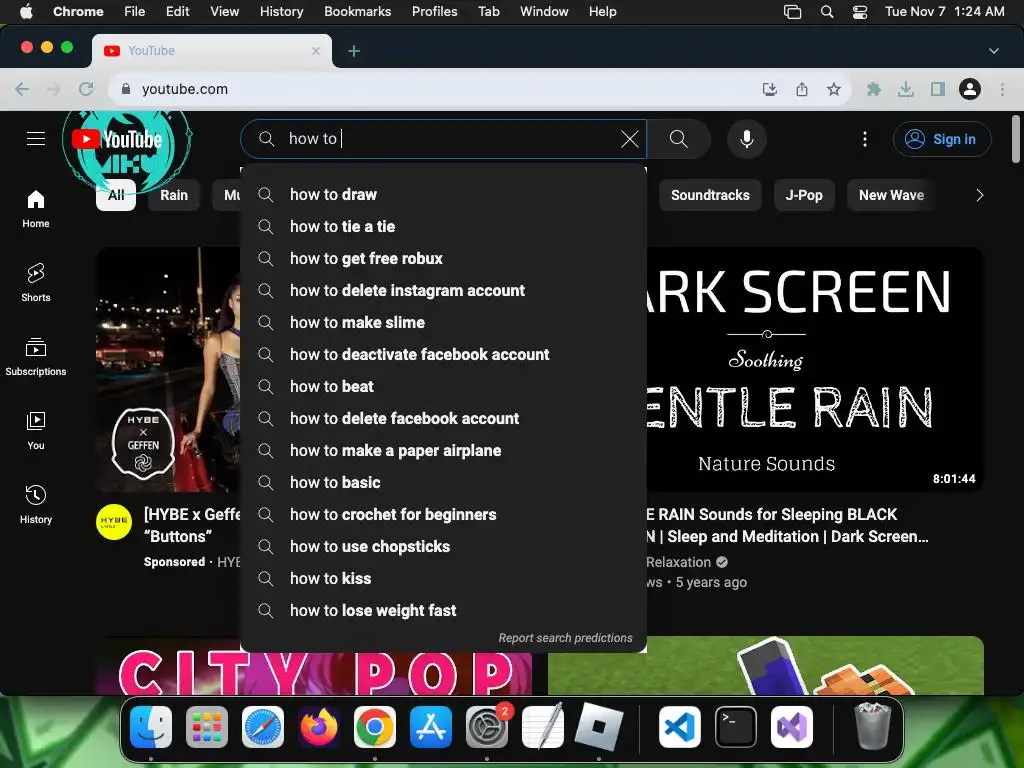1024x768 pixels.
Task: Open rain sounds video title link
Action: coord(787,525)
